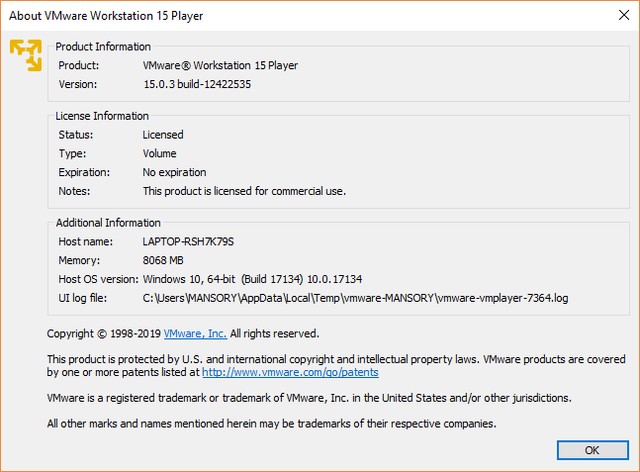Screen dimensions: 640x472
Task: Click the Licensed status value
Action: (163, 135)
